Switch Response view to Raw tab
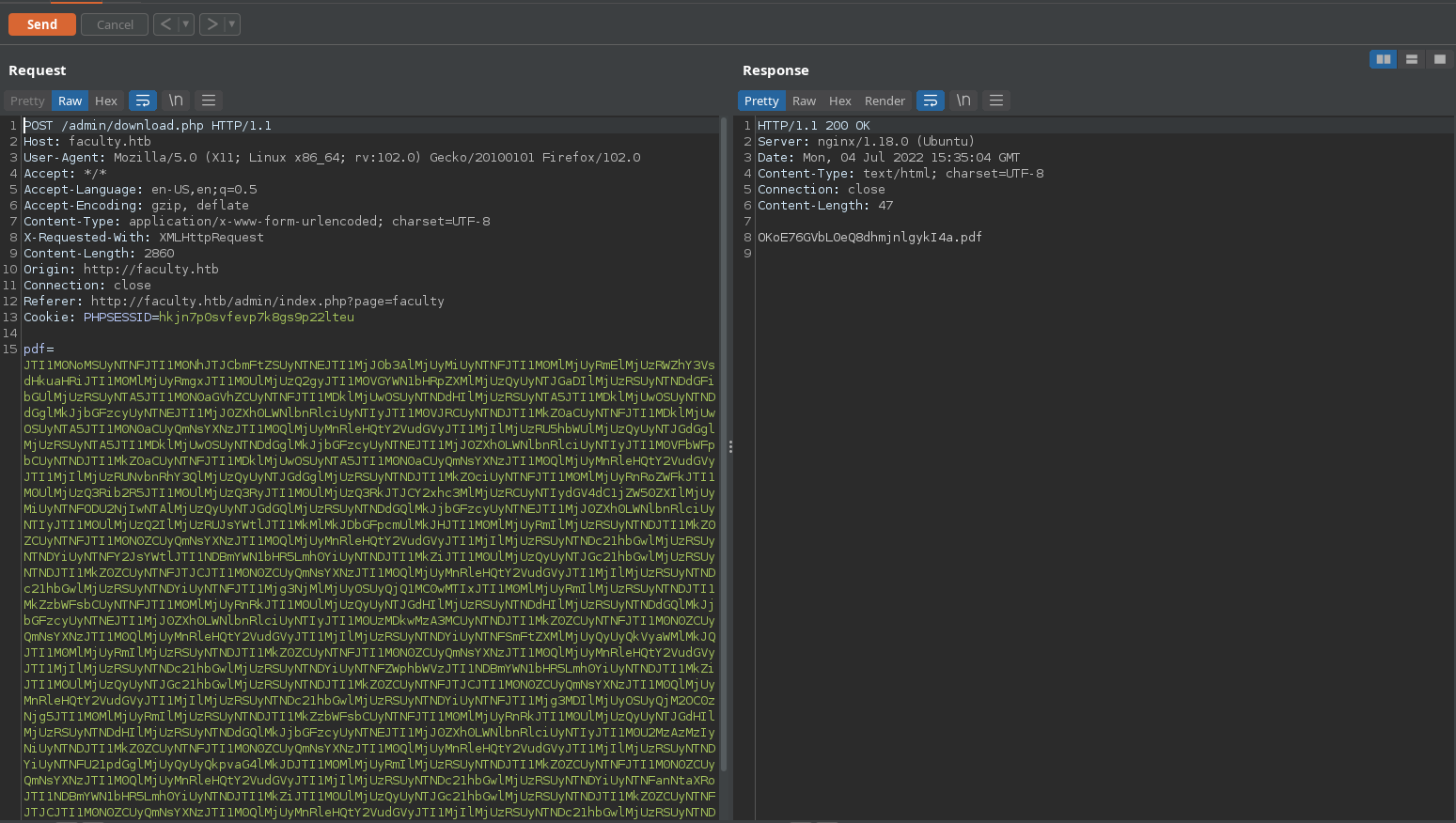This screenshot has height=823, width=1456. click(804, 101)
